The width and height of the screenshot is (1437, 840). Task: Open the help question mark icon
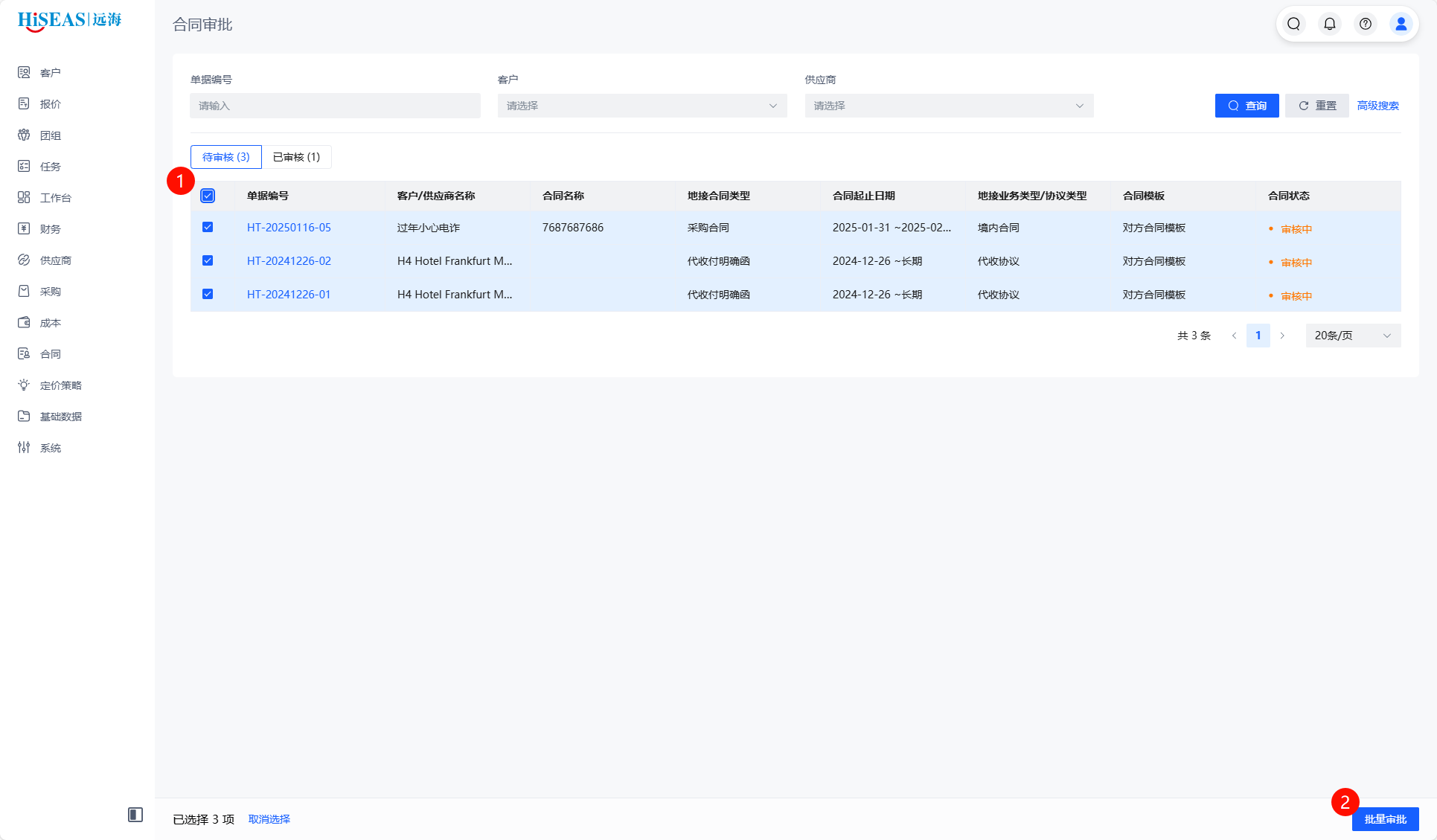coord(1366,24)
